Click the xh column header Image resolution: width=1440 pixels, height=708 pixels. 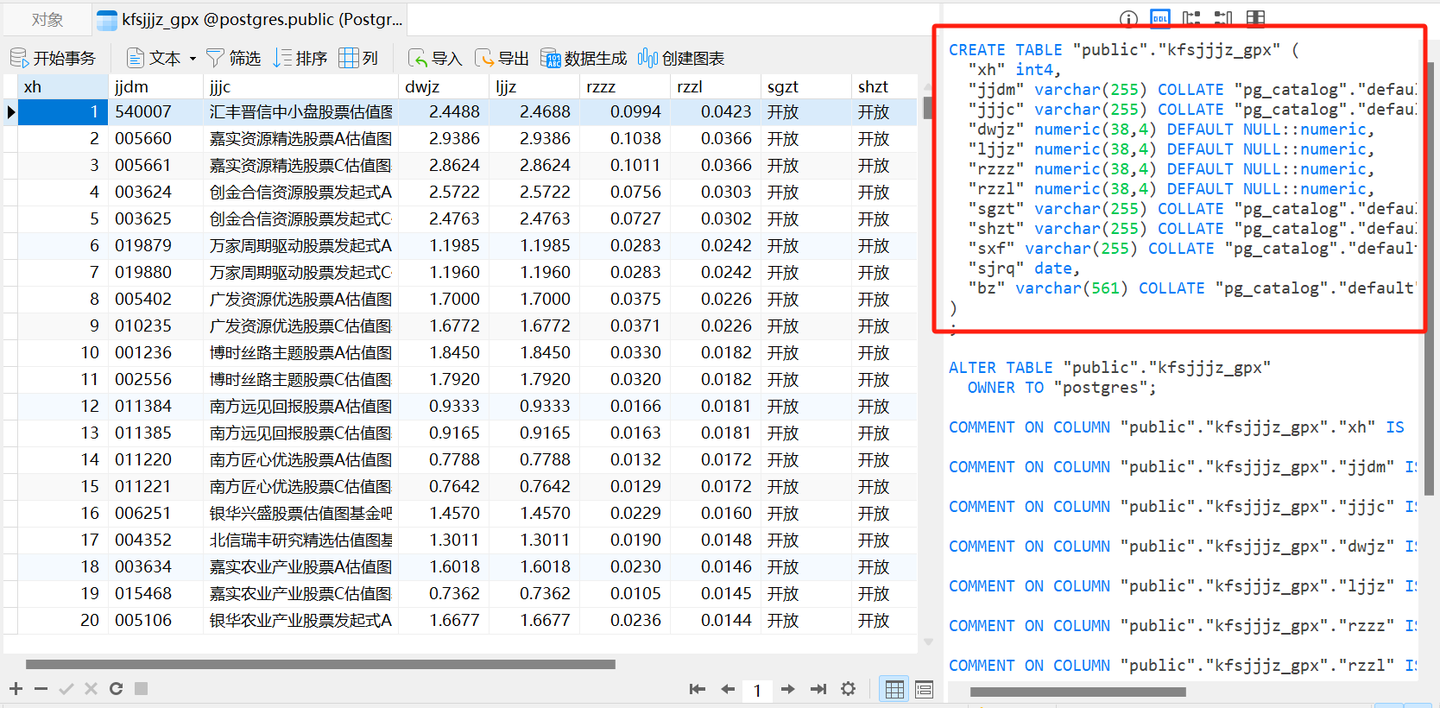pyautogui.click(x=62, y=87)
